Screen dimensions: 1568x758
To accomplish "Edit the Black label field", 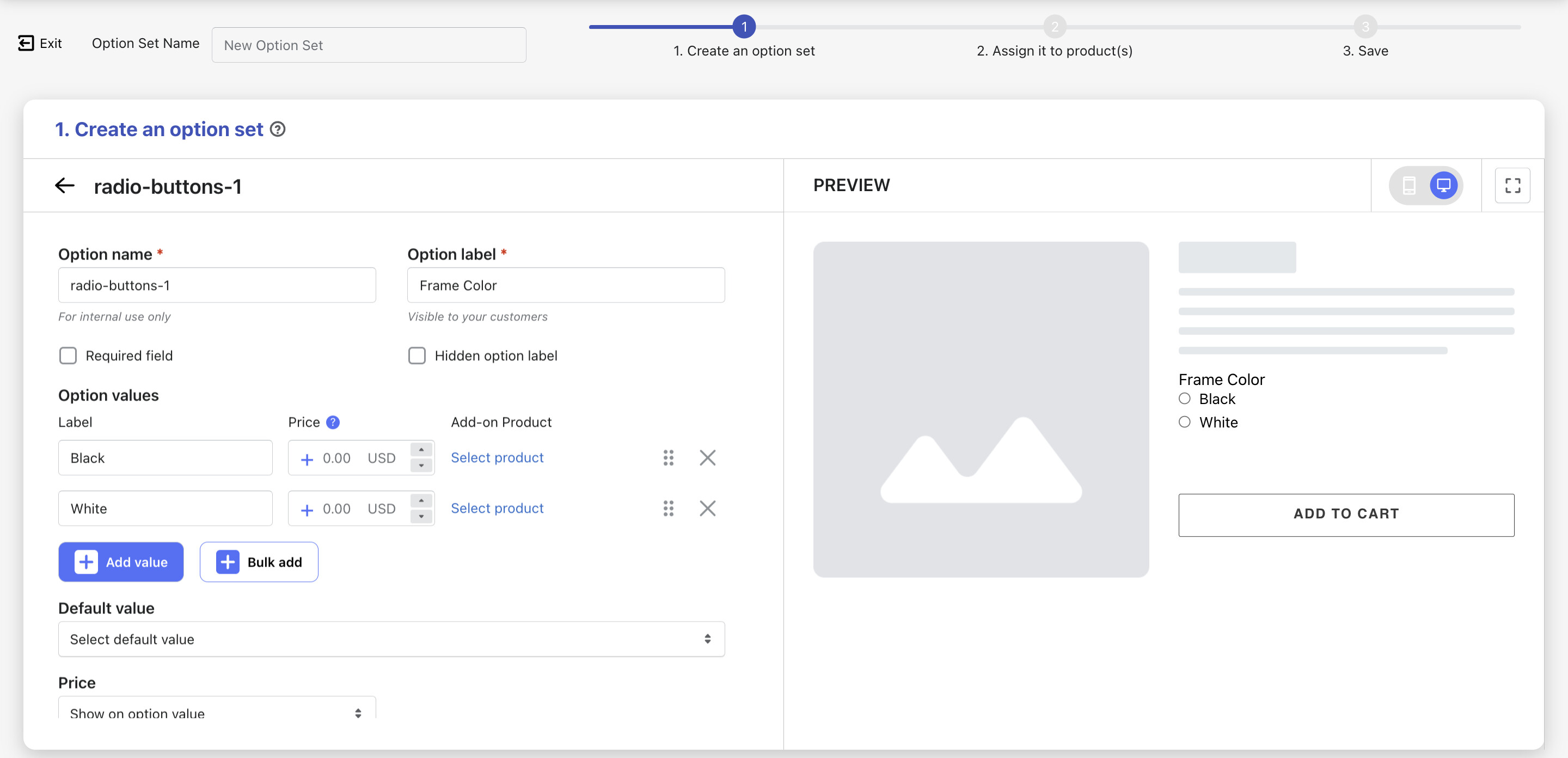I will [165, 458].
